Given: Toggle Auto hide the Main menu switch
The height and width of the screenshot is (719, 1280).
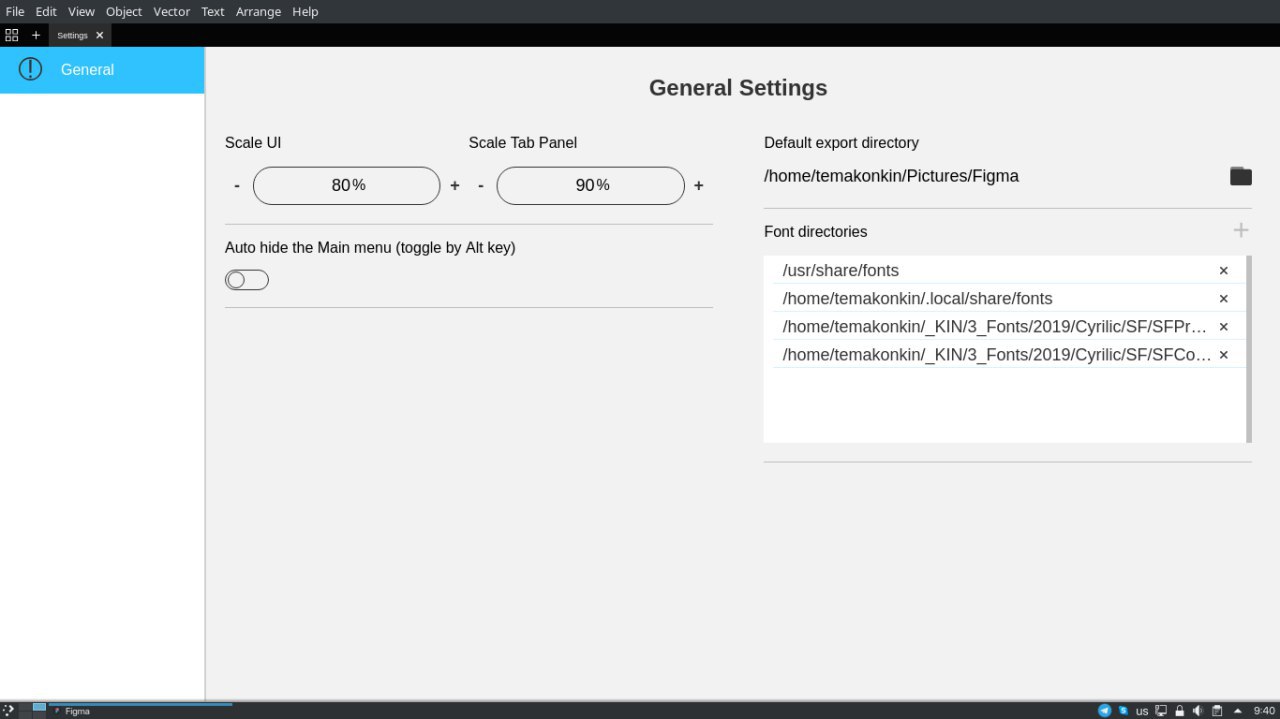Looking at the screenshot, I should coord(247,280).
